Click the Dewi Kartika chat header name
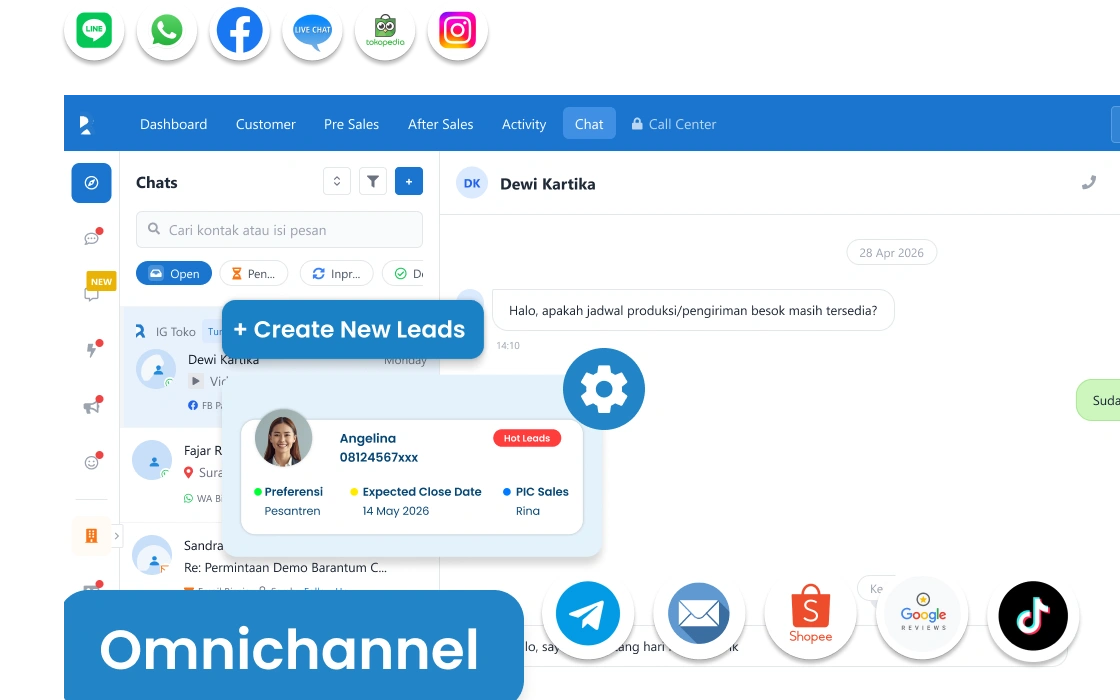Image resolution: width=1120 pixels, height=700 pixels. pos(548,184)
